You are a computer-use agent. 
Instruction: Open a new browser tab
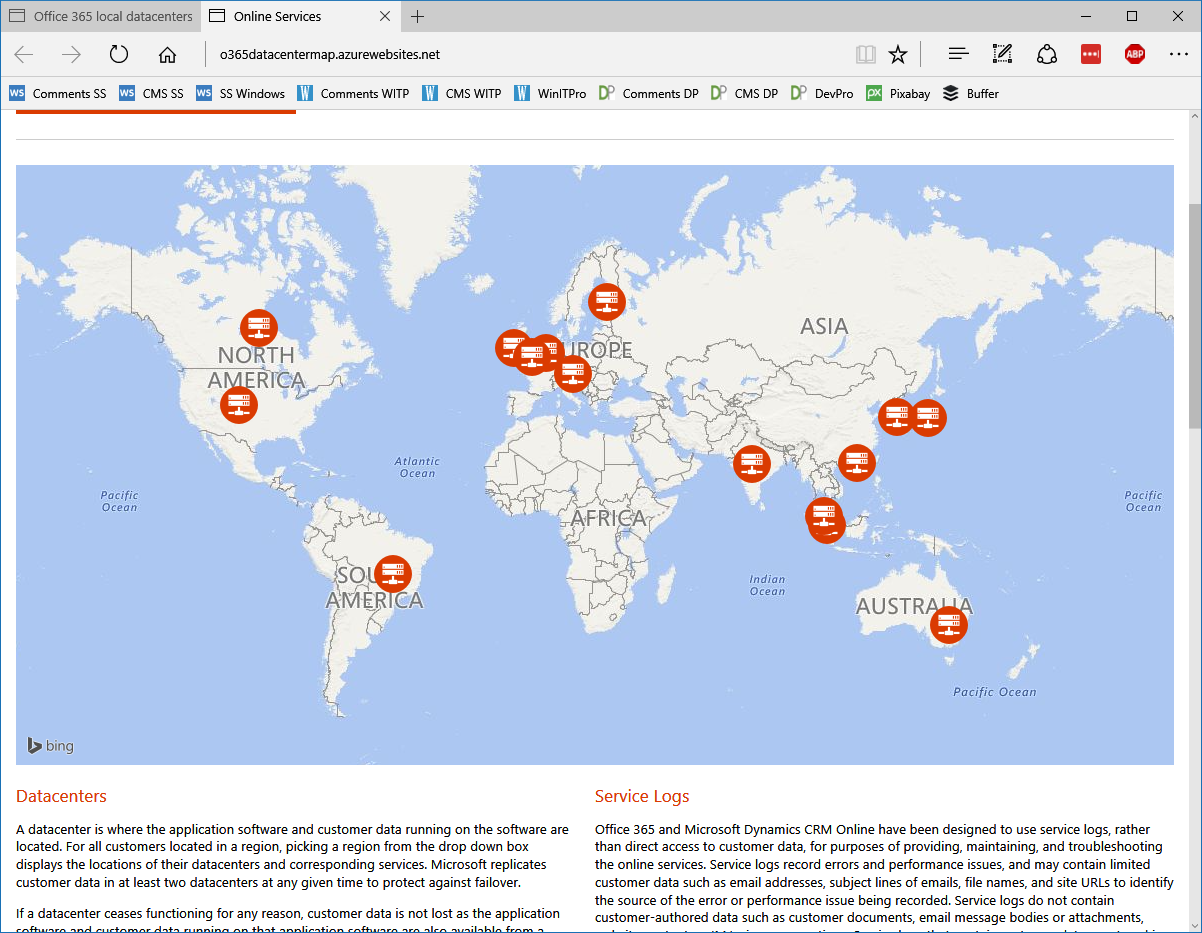pyautogui.click(x=418, y=16)
